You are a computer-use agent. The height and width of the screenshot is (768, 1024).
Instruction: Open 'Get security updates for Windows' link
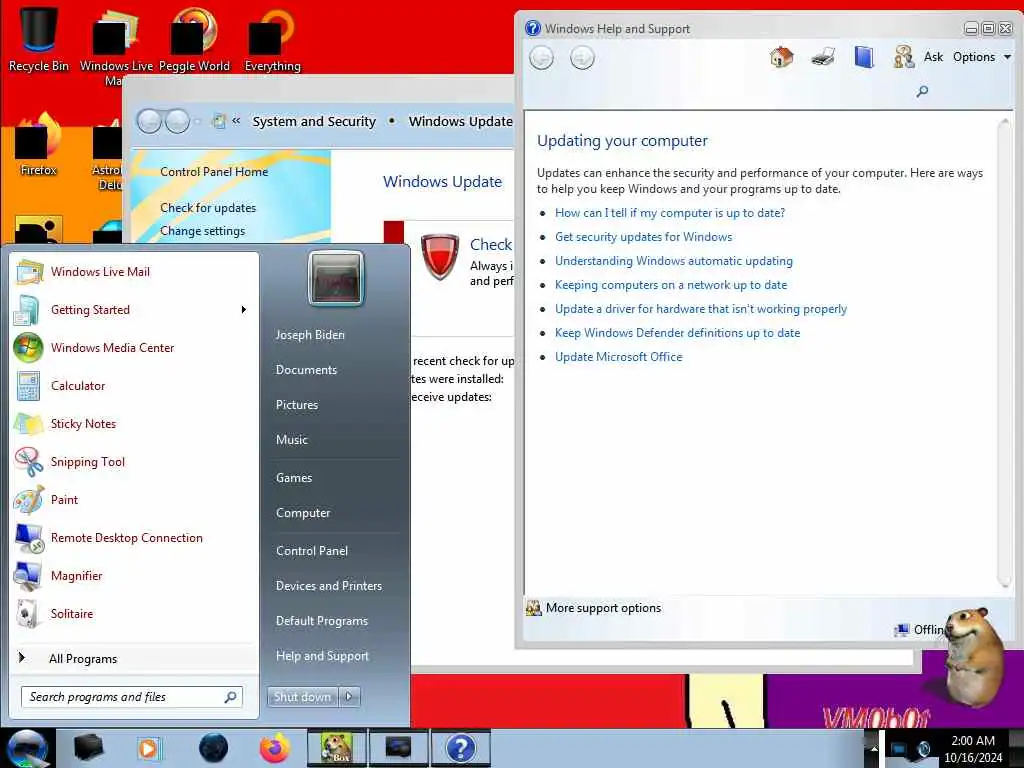pyautogui.click(x=643, y=237)
